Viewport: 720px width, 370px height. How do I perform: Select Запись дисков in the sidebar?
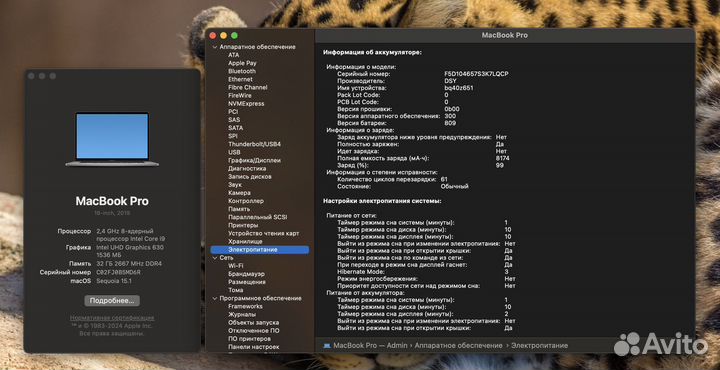tap(250, 177)
